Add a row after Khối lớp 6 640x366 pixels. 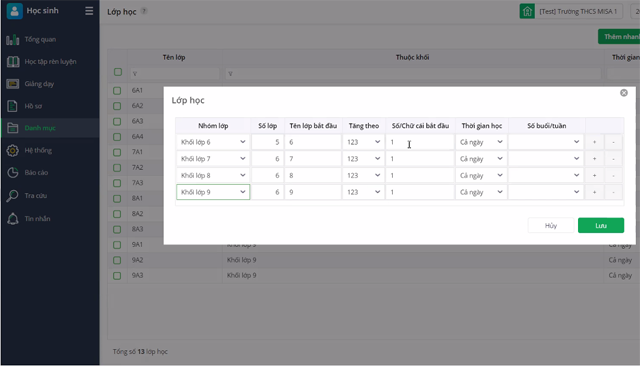(594, 142)
